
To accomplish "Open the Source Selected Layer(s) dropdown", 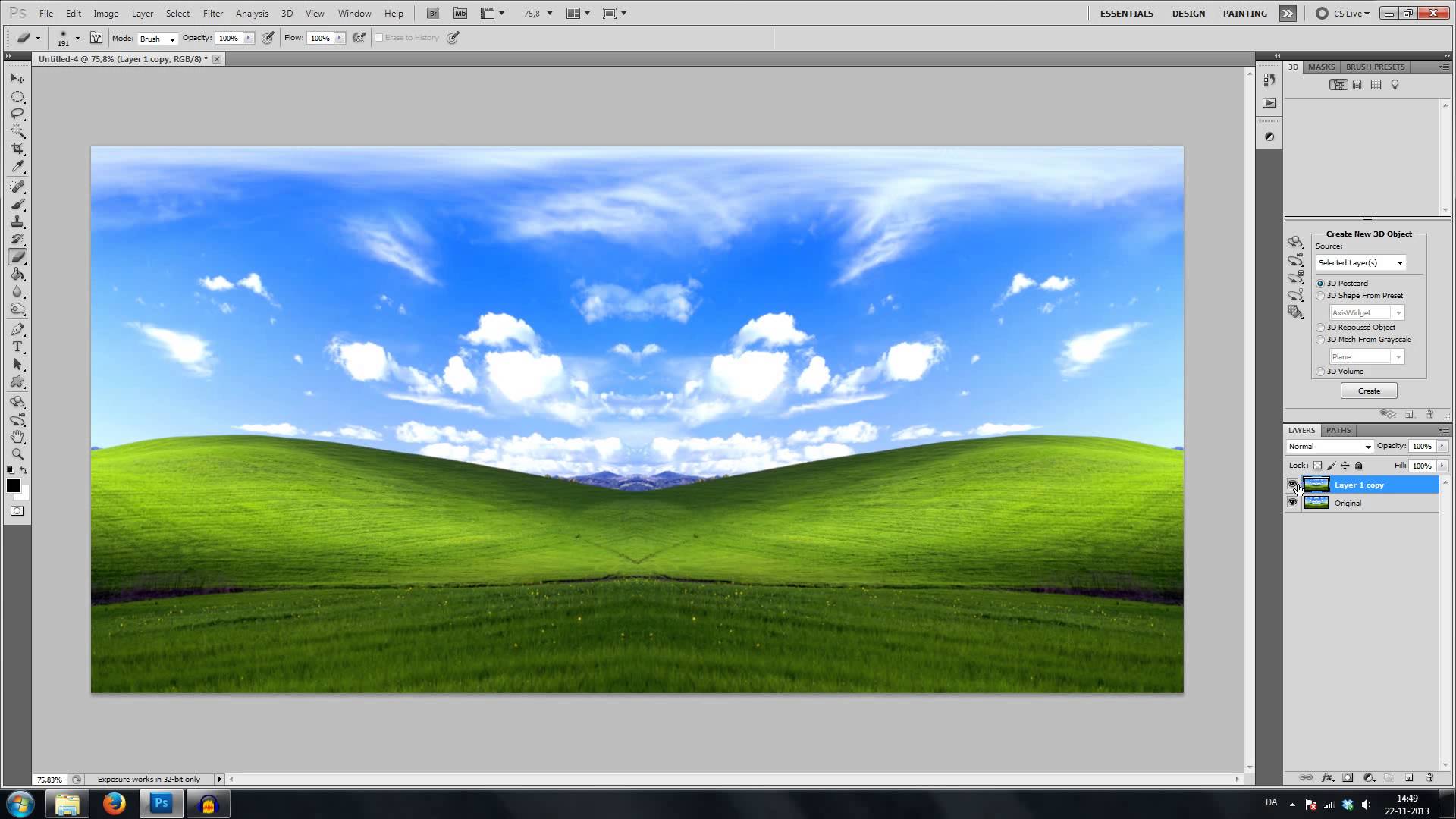I will coord(1361,262).
